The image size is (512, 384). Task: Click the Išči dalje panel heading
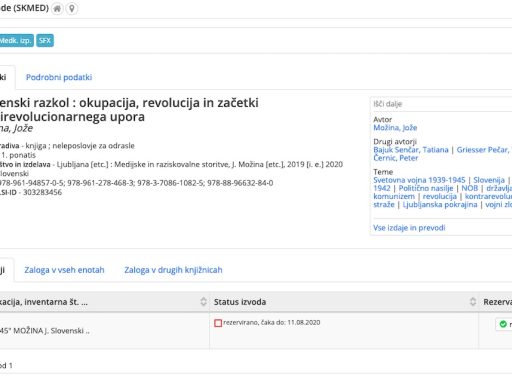(388, 104)
